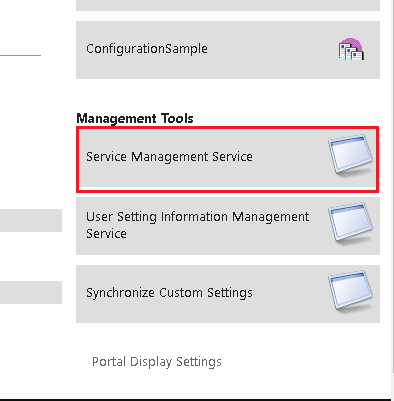Click the upper gray bar at left edge
The image size is (394, 401).
click(x=31, y=220)
